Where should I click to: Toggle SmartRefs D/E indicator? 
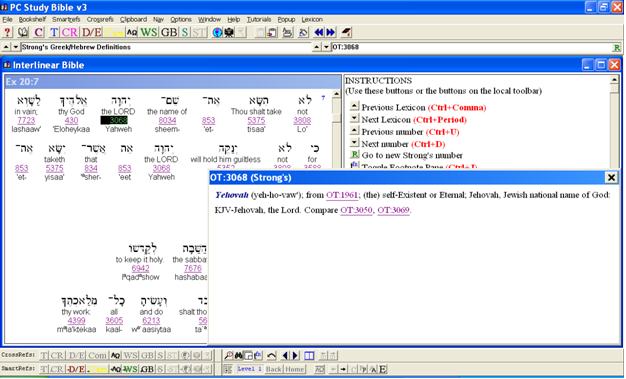[x=76, y=369]
